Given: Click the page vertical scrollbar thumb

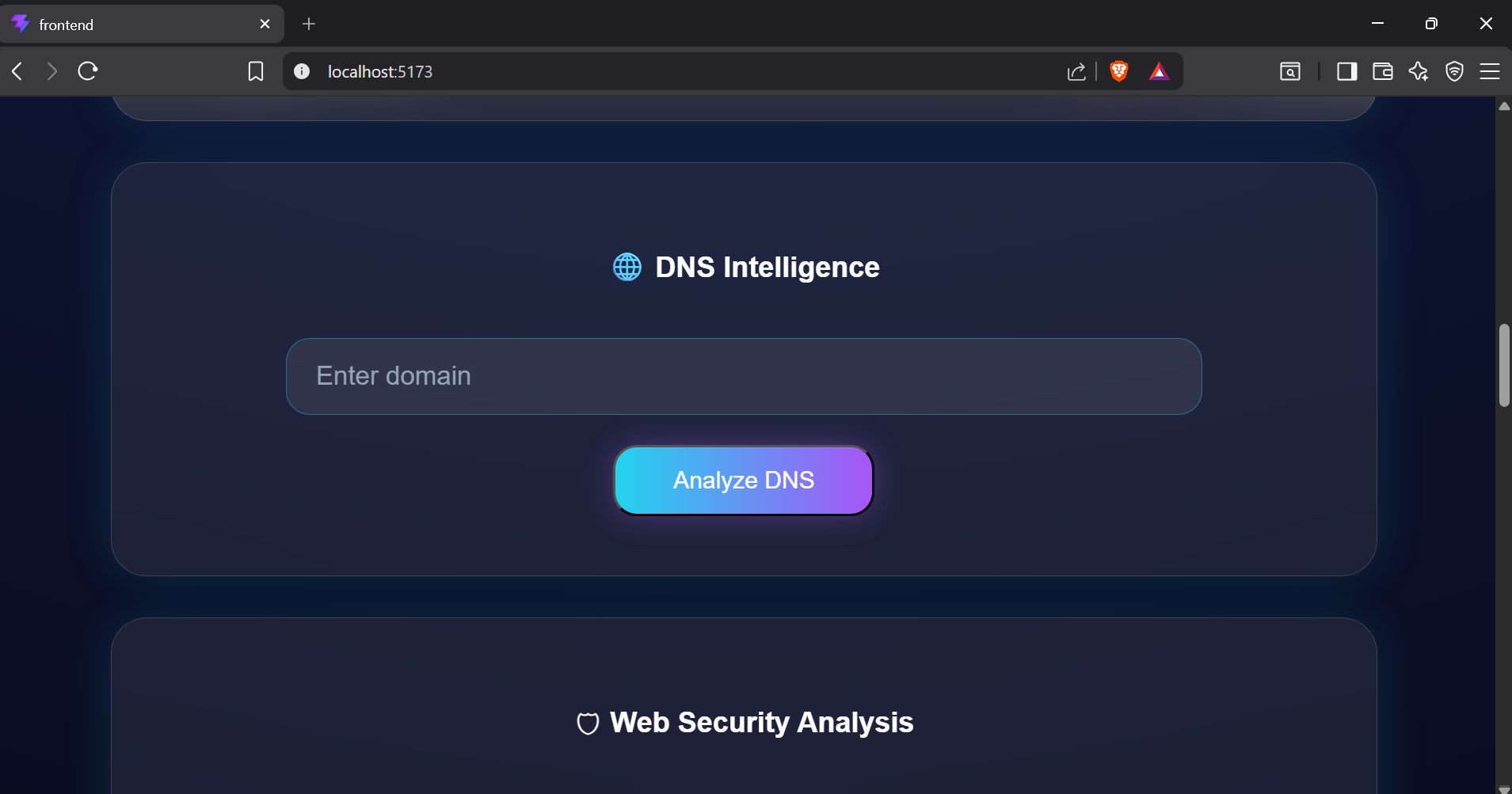Looking at the screenshot, I should (1504, 365).
